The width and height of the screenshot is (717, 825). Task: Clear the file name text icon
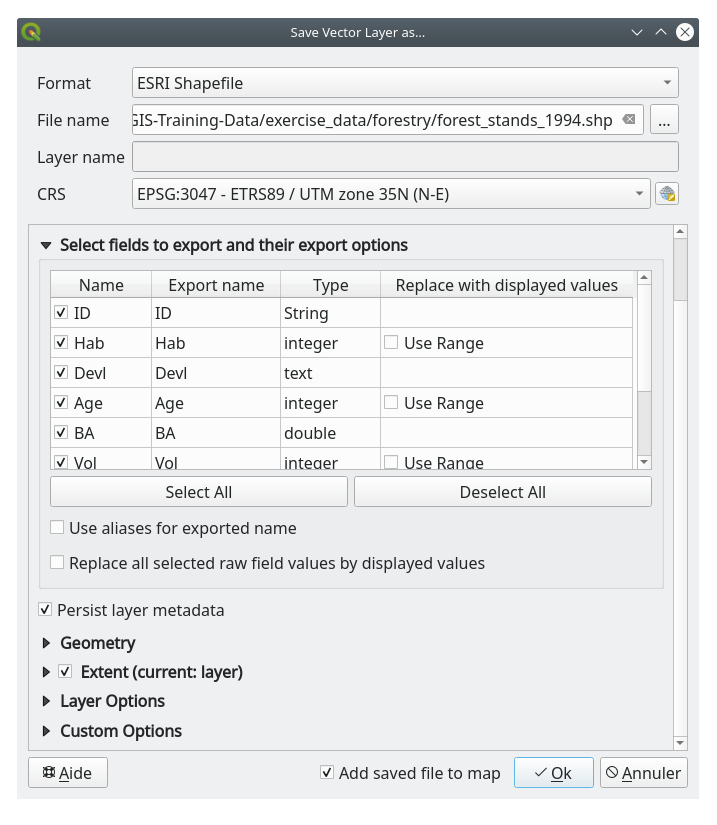629,120
